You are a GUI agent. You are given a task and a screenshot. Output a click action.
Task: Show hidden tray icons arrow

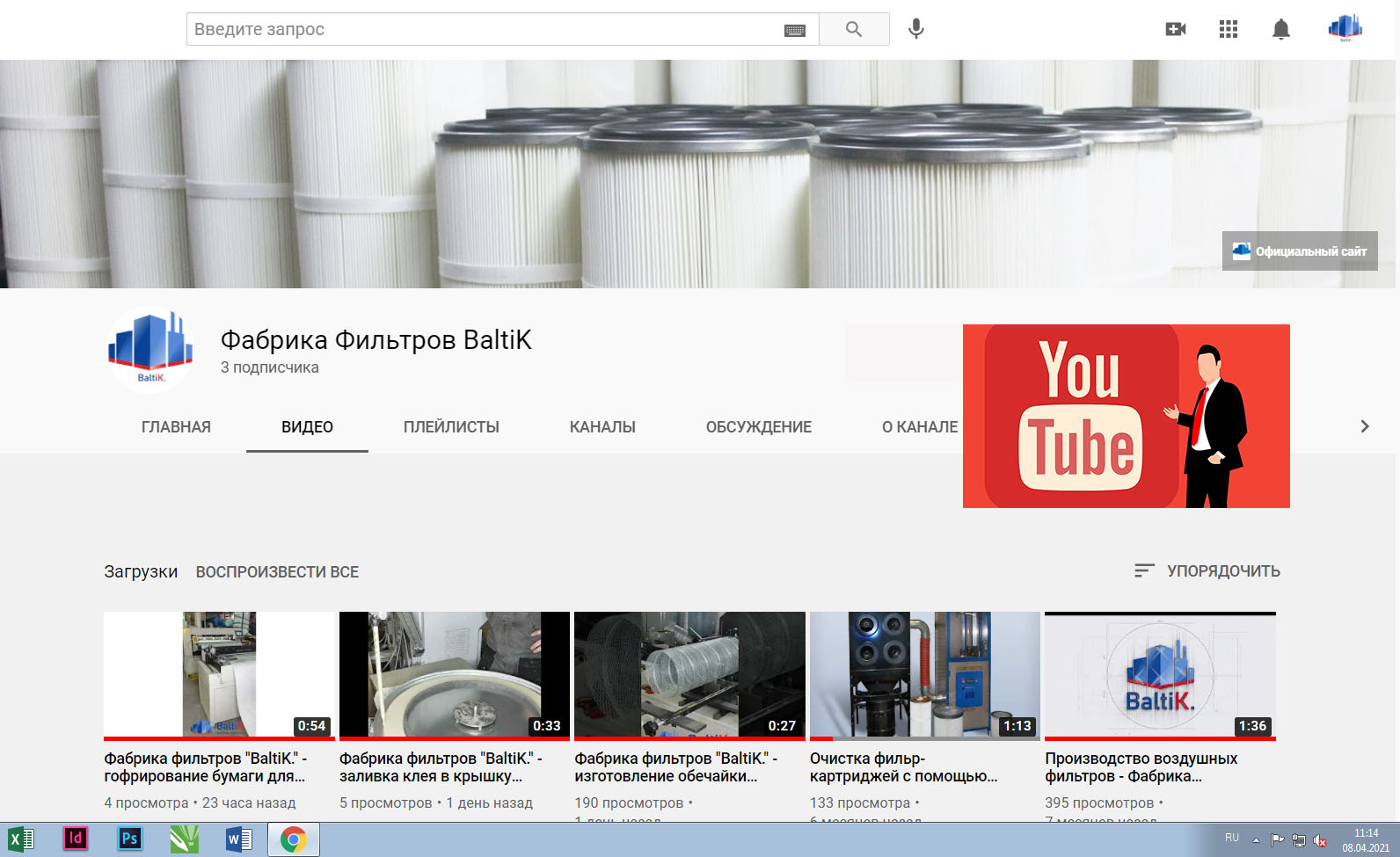click(1256, 839)
